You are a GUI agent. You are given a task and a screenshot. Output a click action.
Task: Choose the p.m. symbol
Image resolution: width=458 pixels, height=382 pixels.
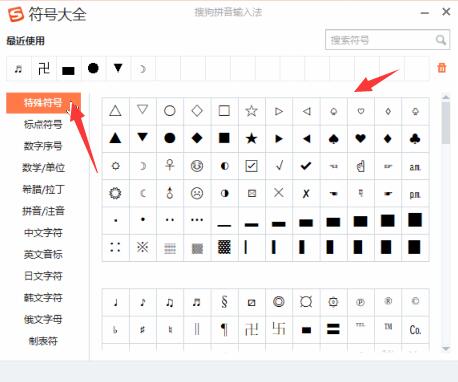(415, 194)
